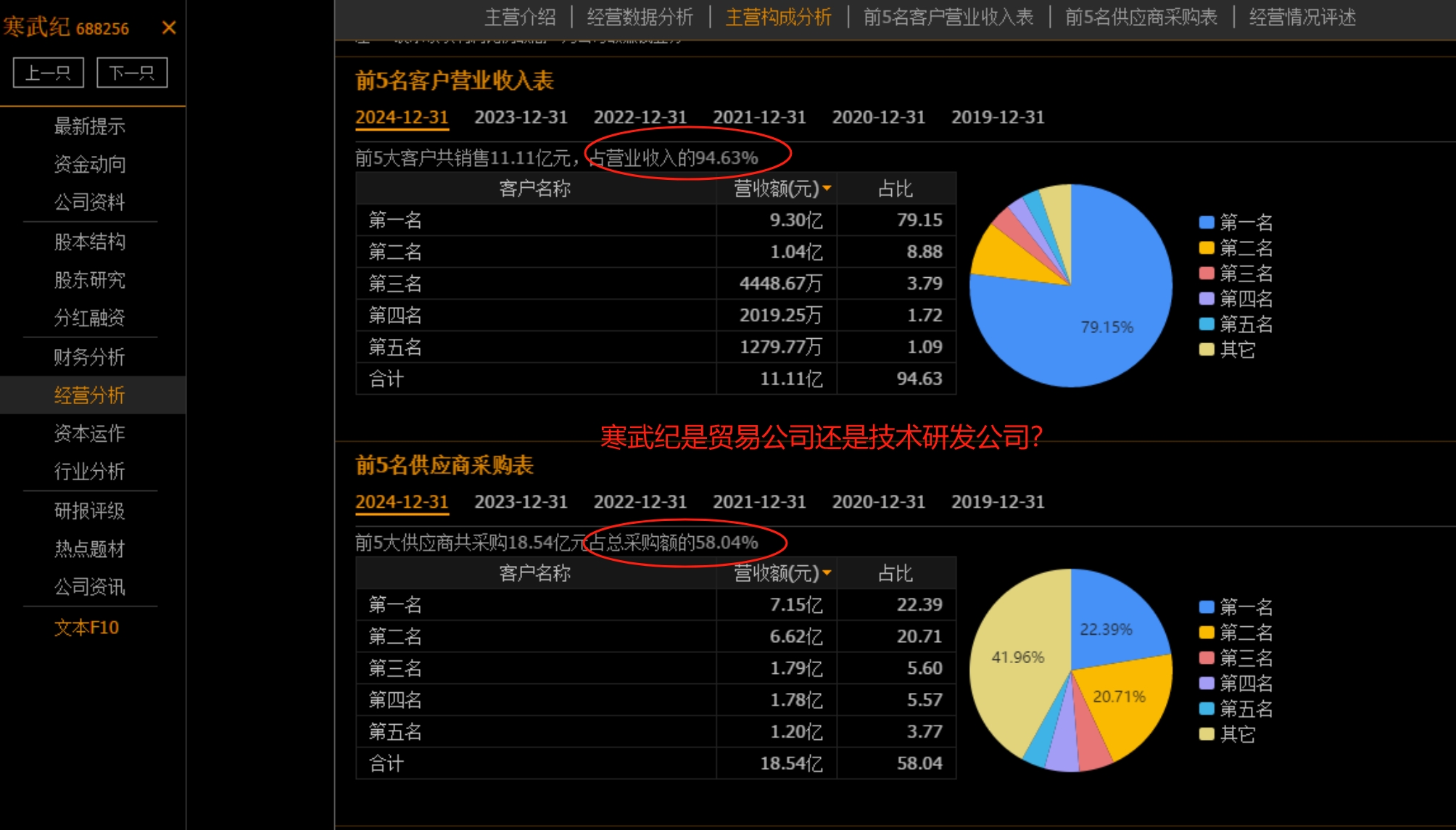This screenshot has height=830, width=1456.
Task: Switch to 主营介绍 top tab
Action: (x=520, y=17)
